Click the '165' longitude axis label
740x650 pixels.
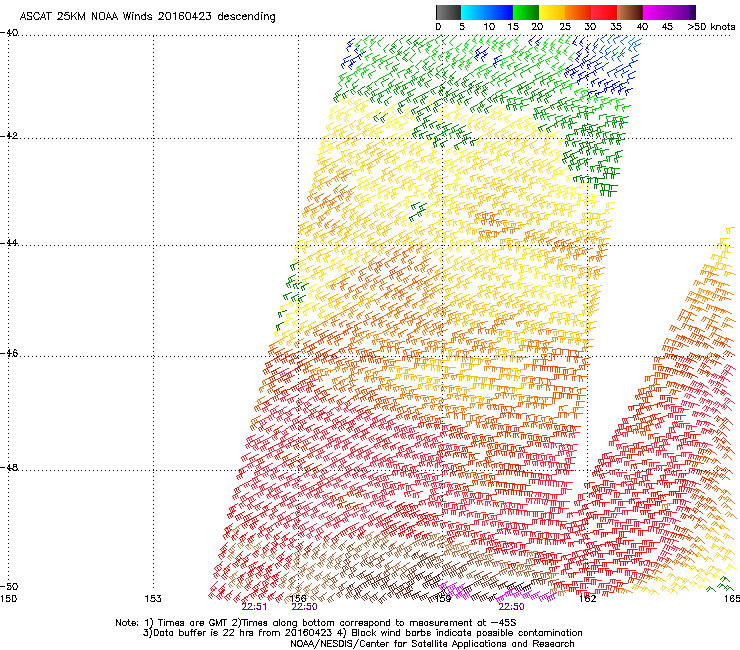732,599
